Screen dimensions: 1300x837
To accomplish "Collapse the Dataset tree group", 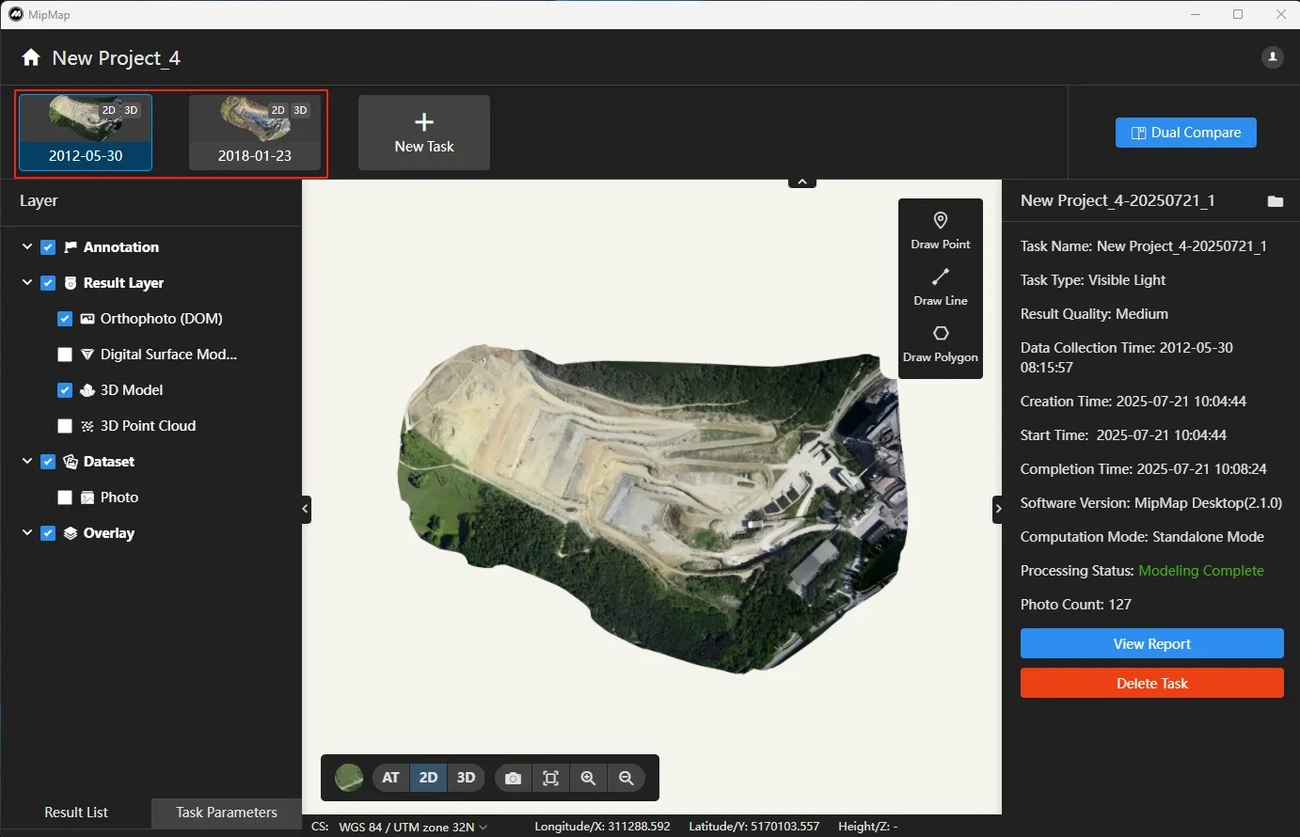I will [x=27, y=462].
